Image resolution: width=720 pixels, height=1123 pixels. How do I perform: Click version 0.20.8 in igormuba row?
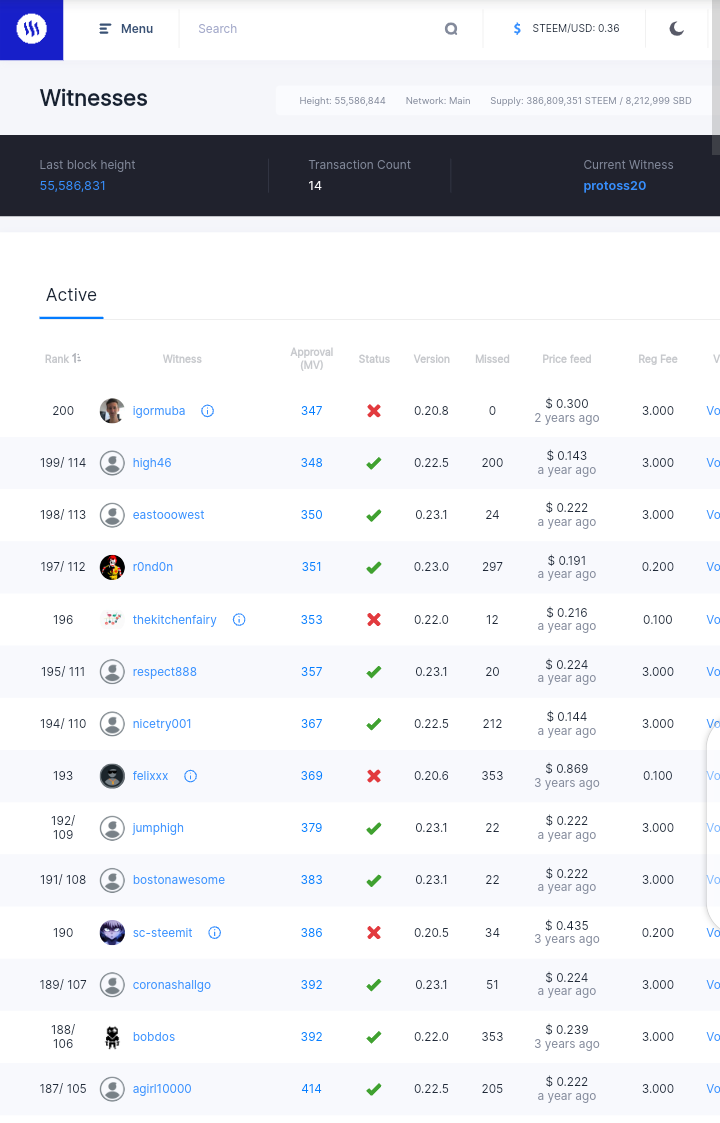[431, 411]
